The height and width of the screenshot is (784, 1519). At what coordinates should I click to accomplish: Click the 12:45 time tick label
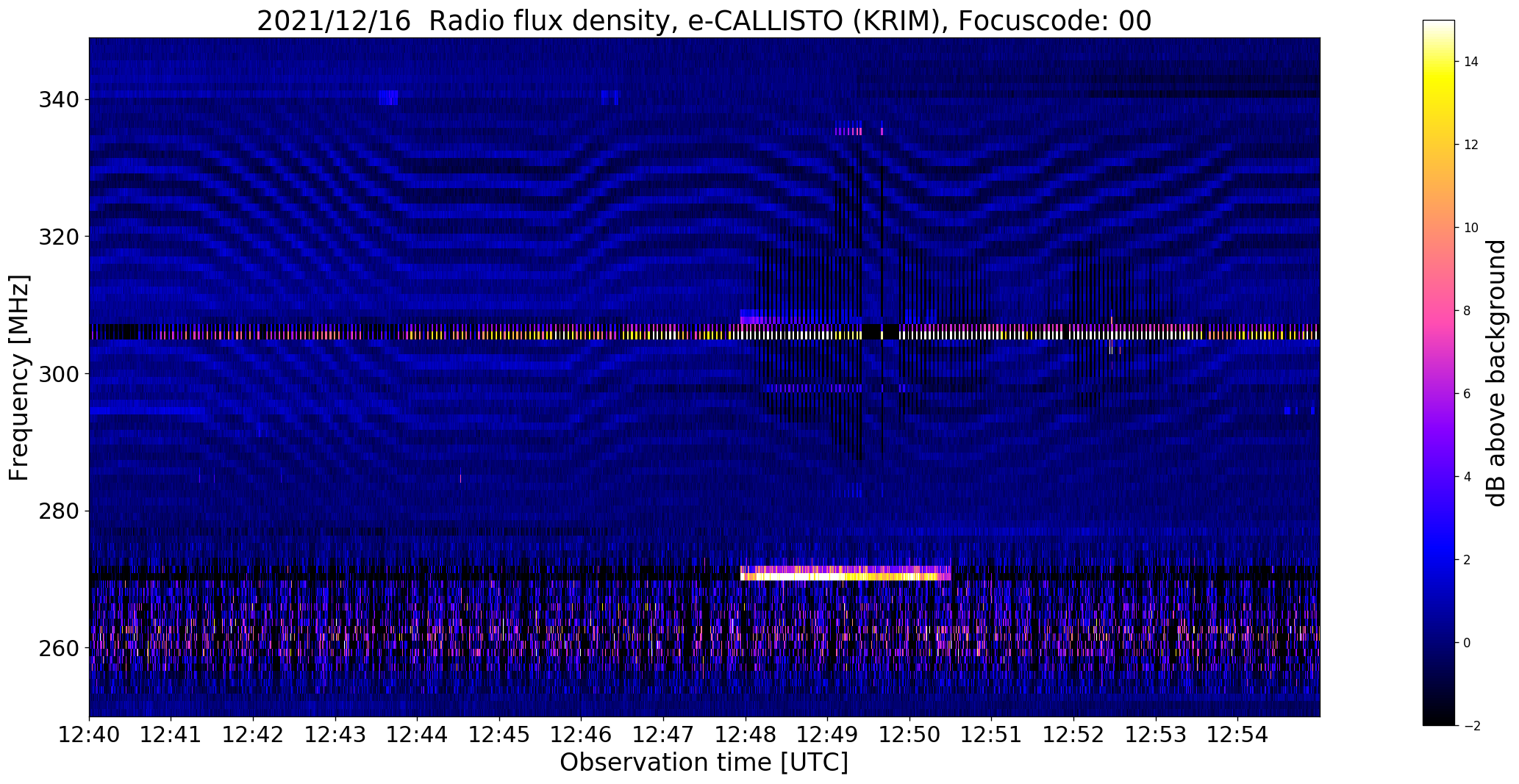(500, 735)
